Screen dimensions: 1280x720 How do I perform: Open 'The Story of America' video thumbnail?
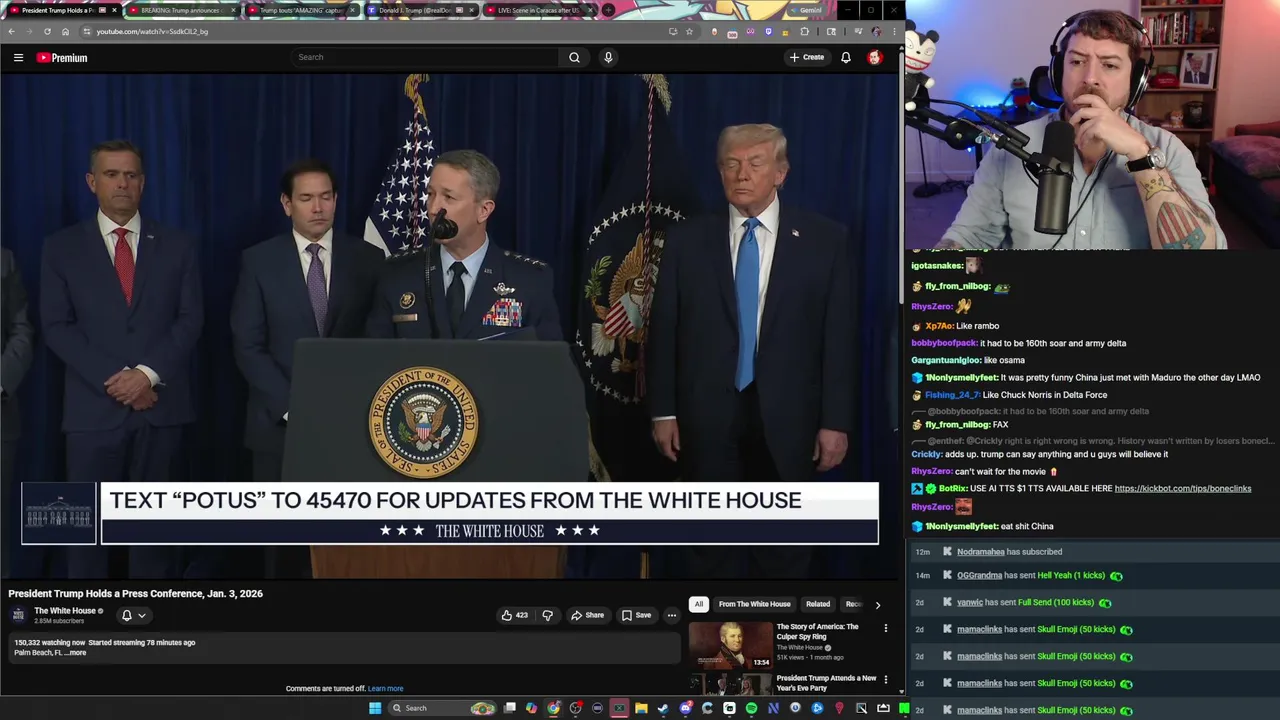pos(730,645)
